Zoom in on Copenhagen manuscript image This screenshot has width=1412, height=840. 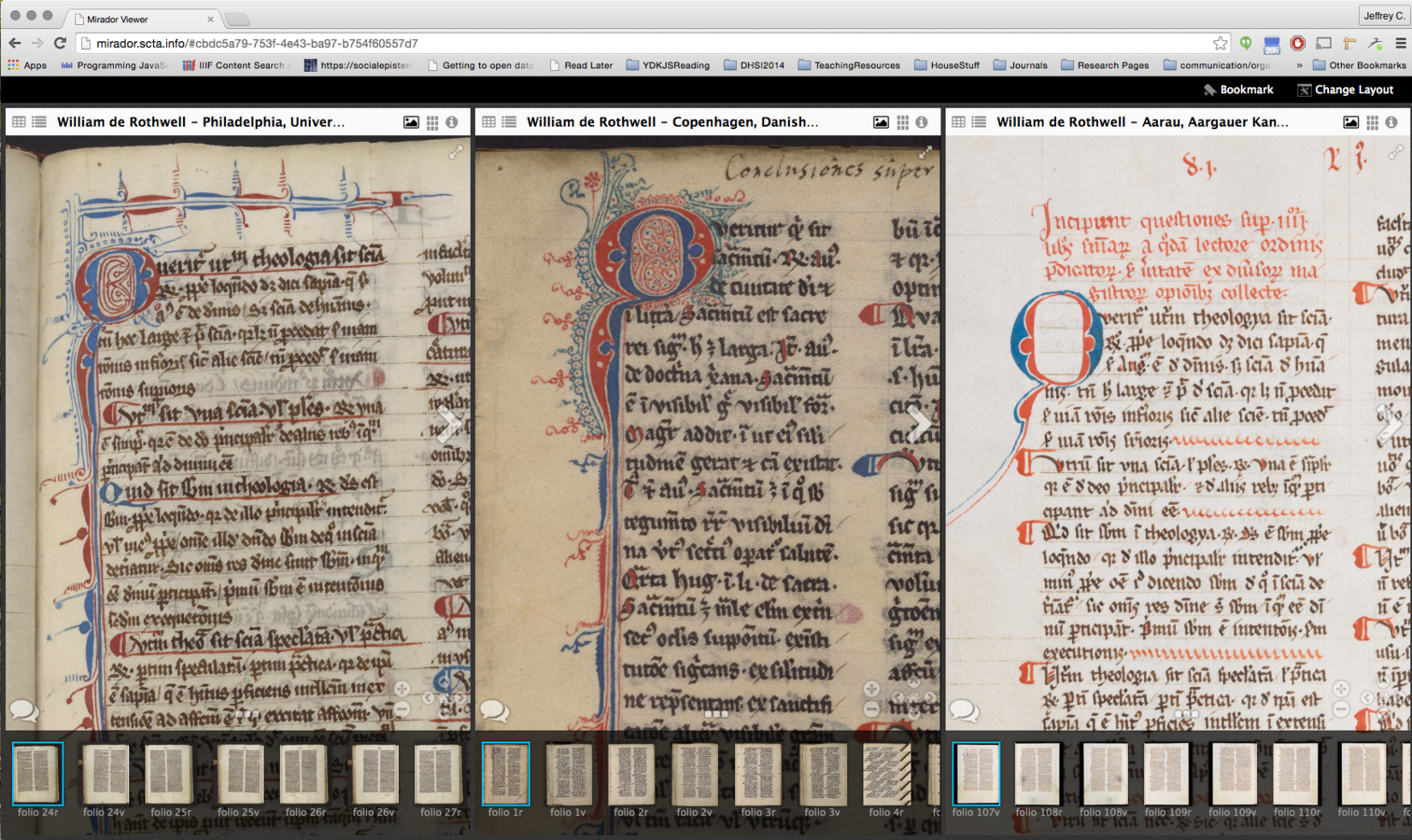[x=871, y=689]
